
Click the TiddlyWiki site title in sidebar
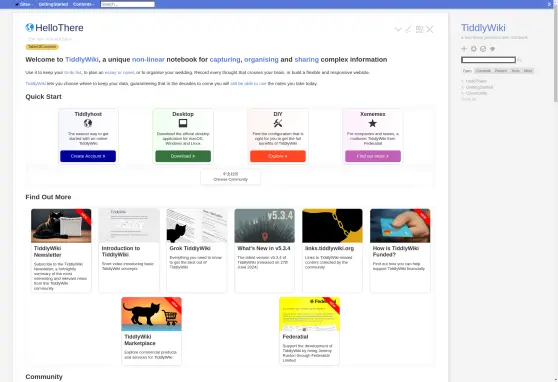pos(483,28)
